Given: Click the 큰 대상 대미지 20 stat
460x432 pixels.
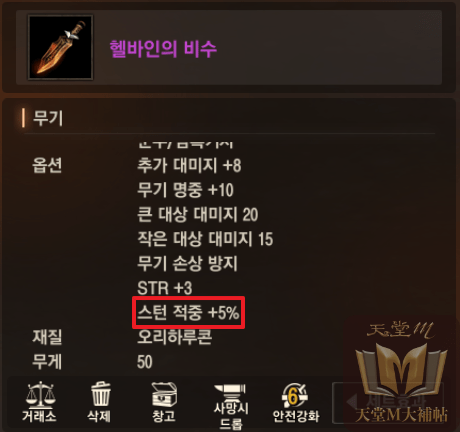Looking at the screenshot, I should (x=198, y=214).
